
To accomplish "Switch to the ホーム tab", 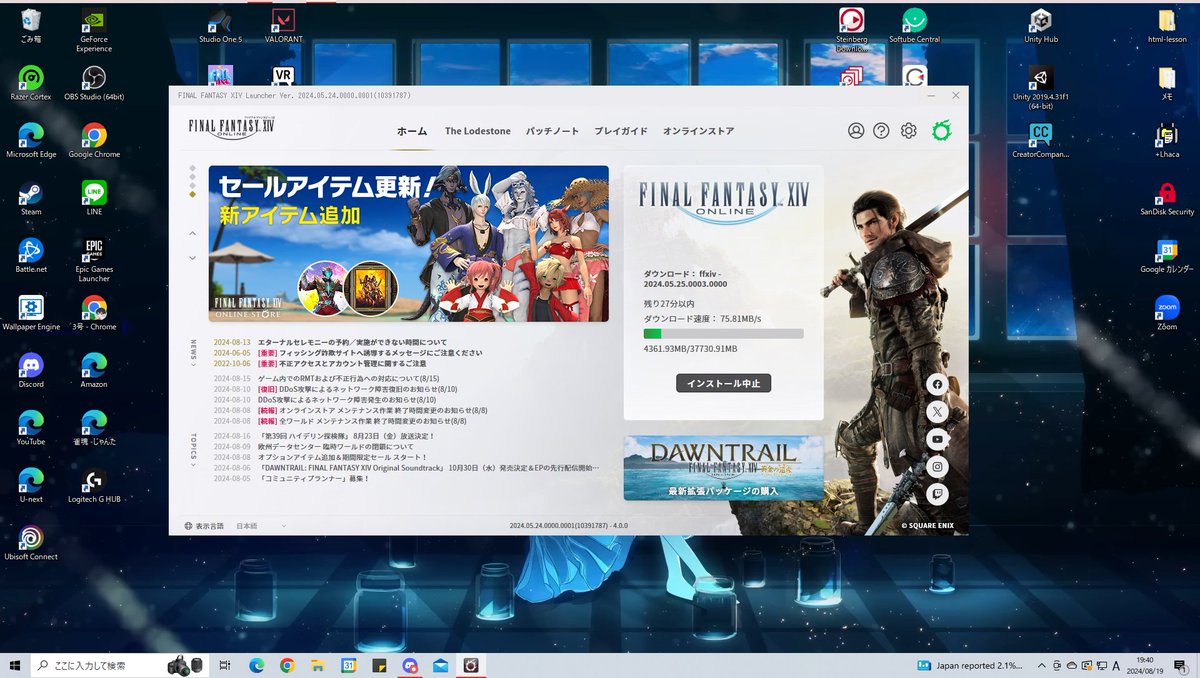I will [x=412, y=131].
